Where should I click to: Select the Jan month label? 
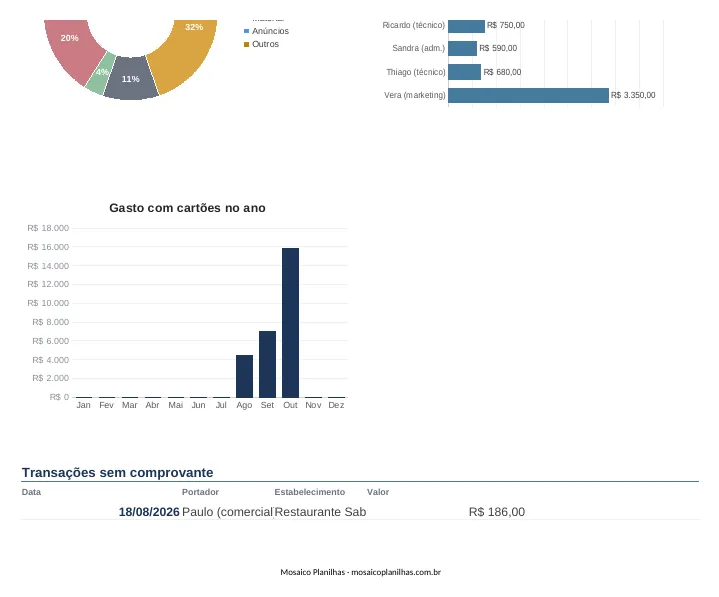coord(83,405)
